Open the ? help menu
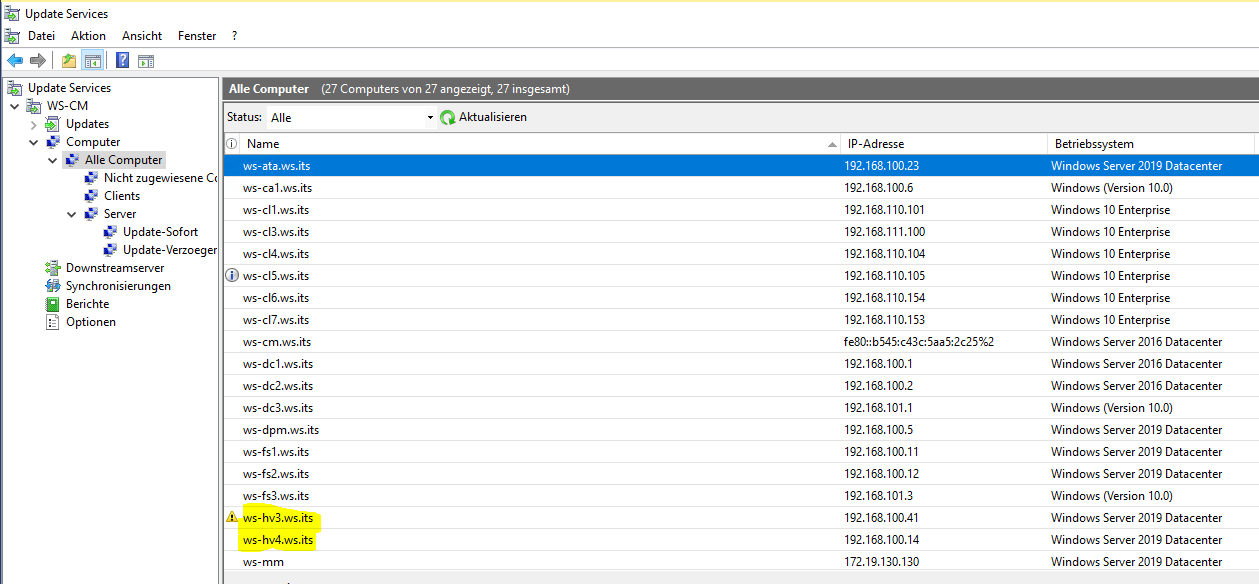 [234, 36]
